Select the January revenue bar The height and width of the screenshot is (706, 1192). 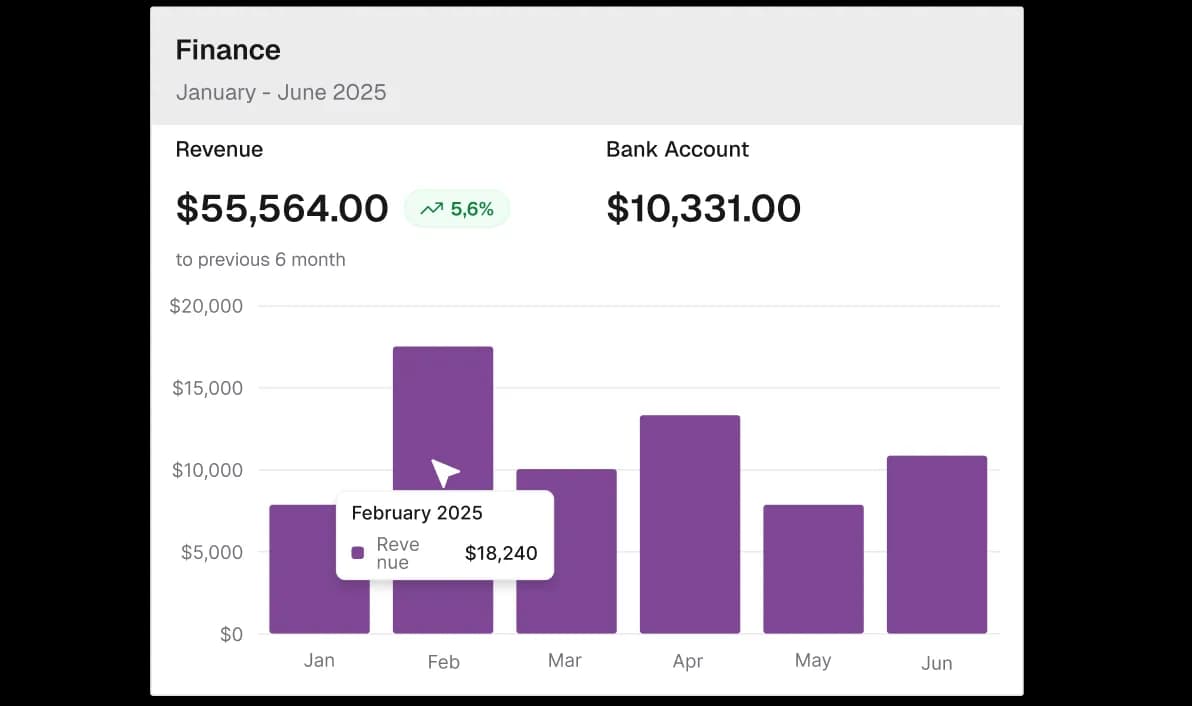coord(302,570)
